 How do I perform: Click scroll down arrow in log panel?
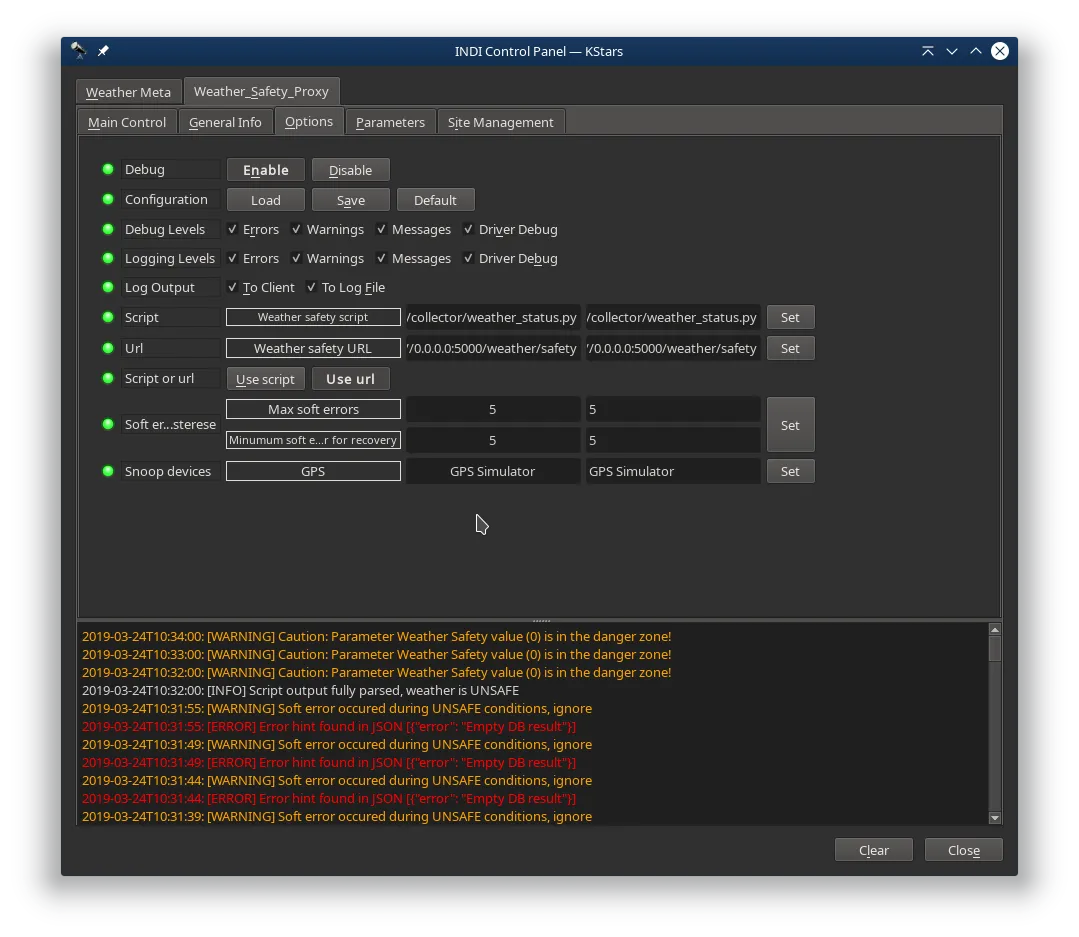(994, 818)
